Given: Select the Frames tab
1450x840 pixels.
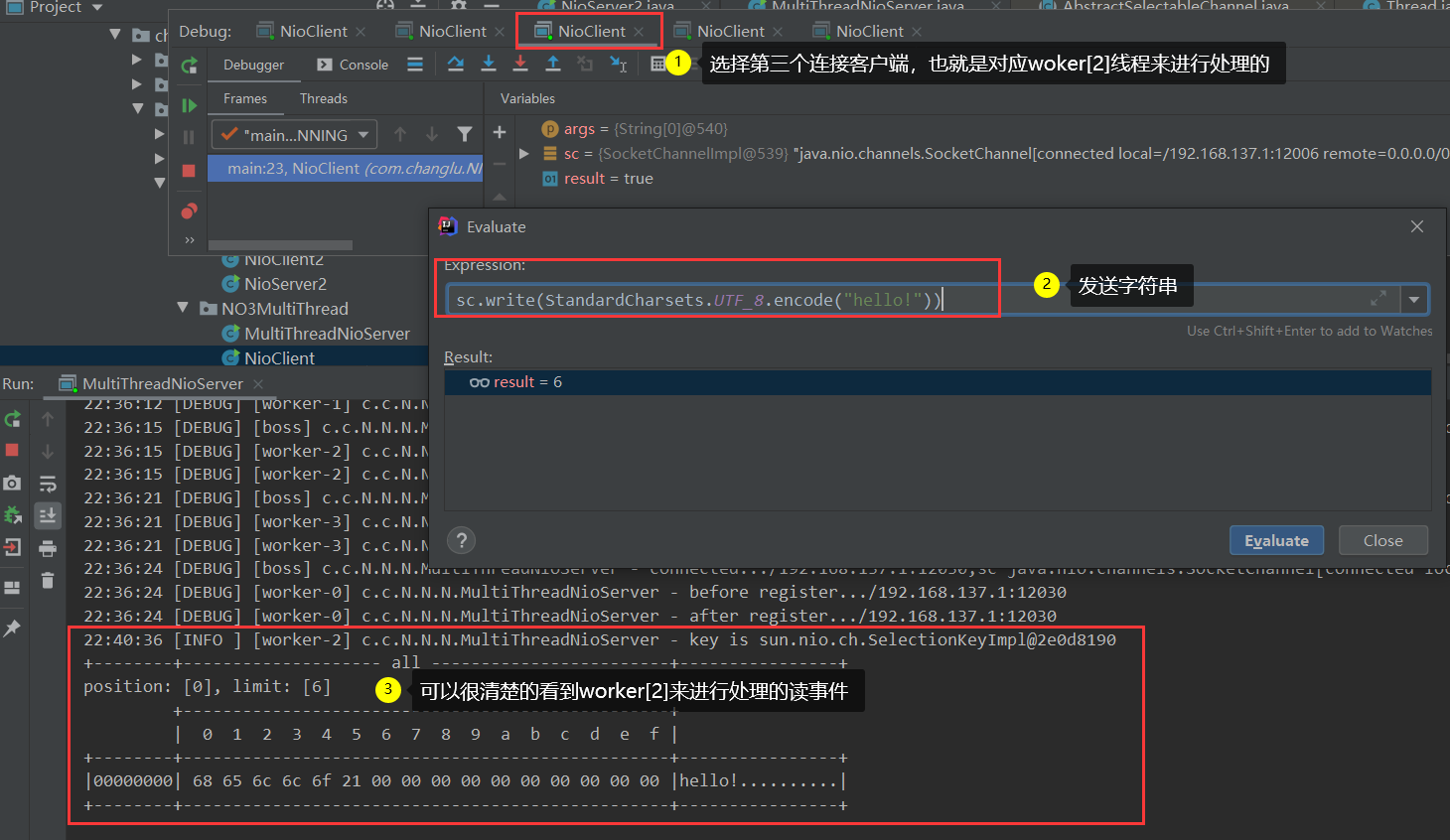Looking at the screenshot, I should [x=245, y=98].
